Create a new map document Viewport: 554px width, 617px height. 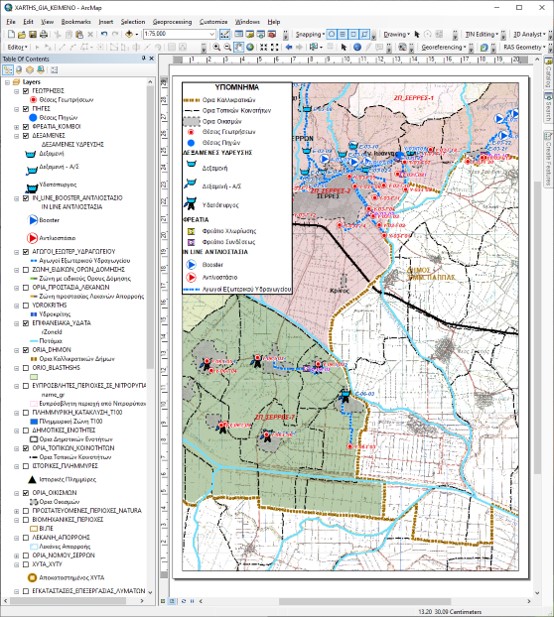coord(11,35)
